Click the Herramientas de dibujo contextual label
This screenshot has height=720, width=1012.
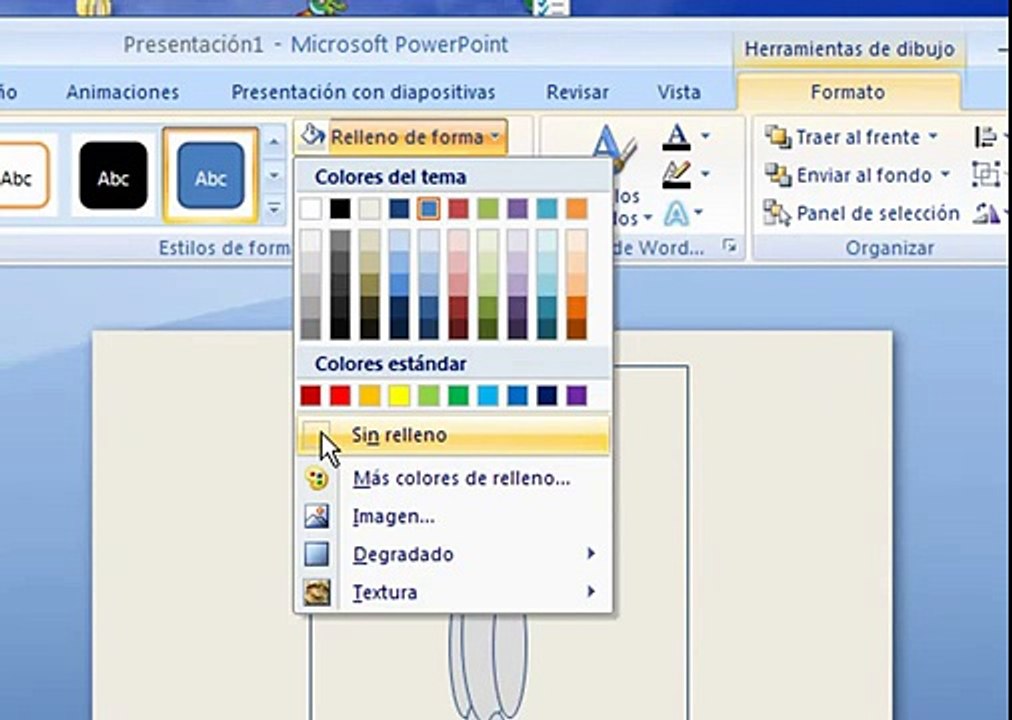pos(849,49)
